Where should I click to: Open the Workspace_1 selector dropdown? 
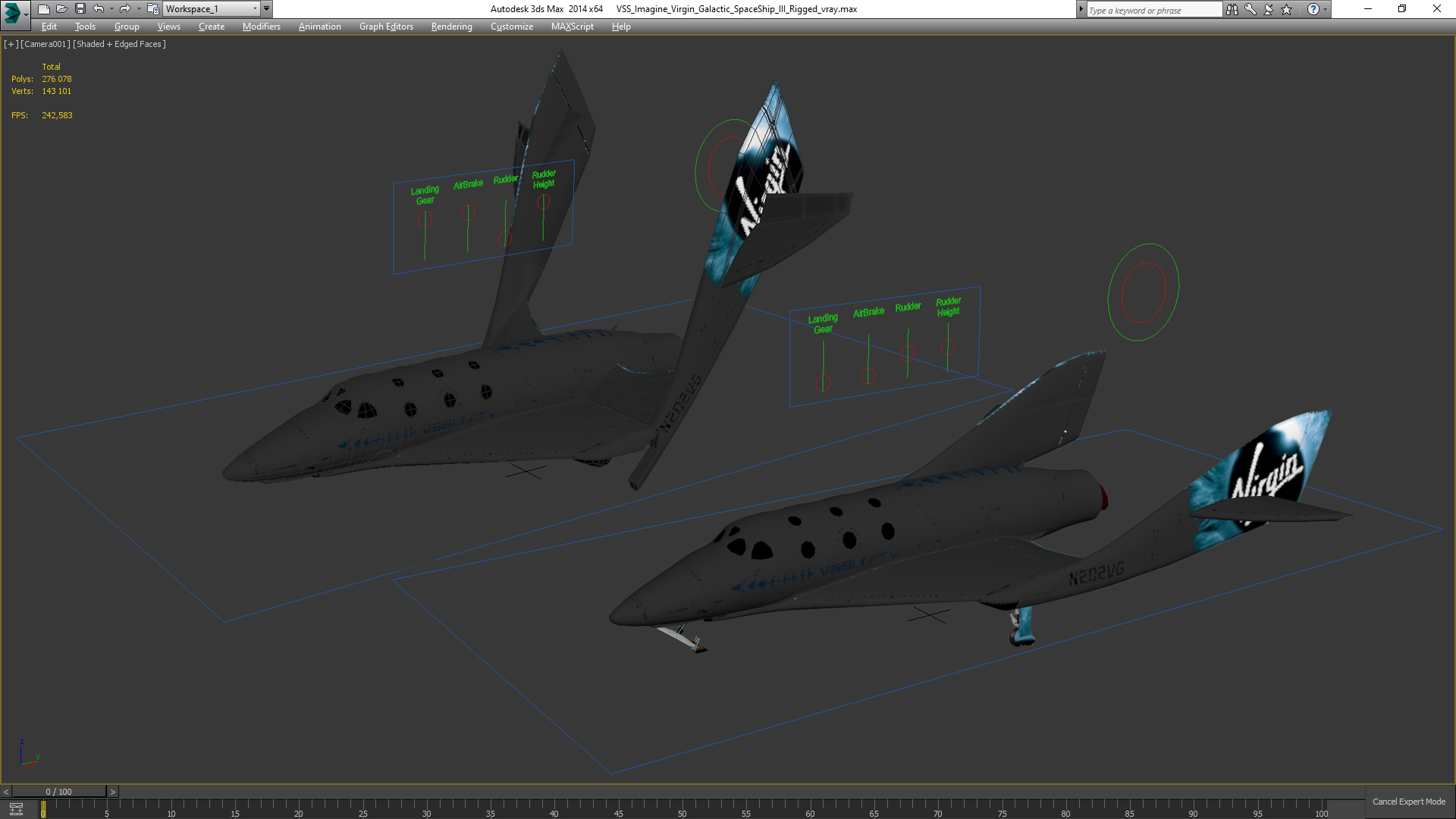click(x=211, y=9)
